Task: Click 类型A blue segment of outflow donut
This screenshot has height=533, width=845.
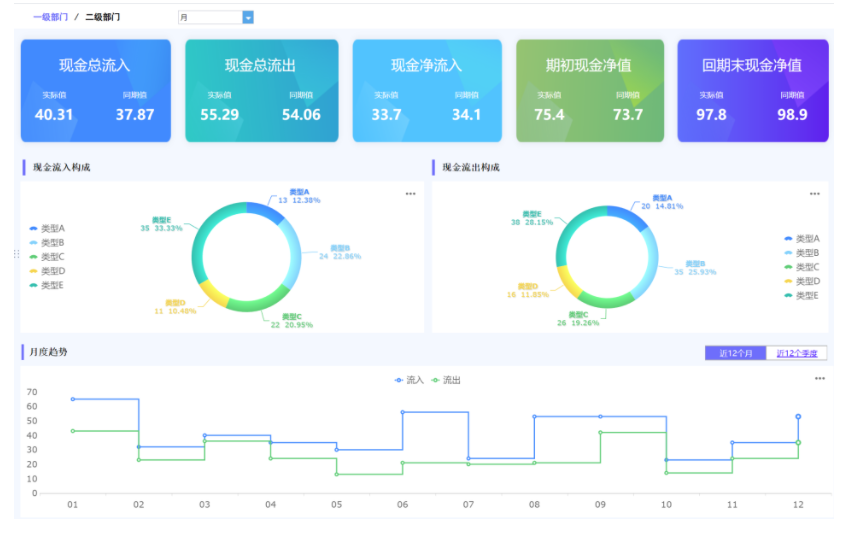Action: pyautogui.click(x=628, y=217)
